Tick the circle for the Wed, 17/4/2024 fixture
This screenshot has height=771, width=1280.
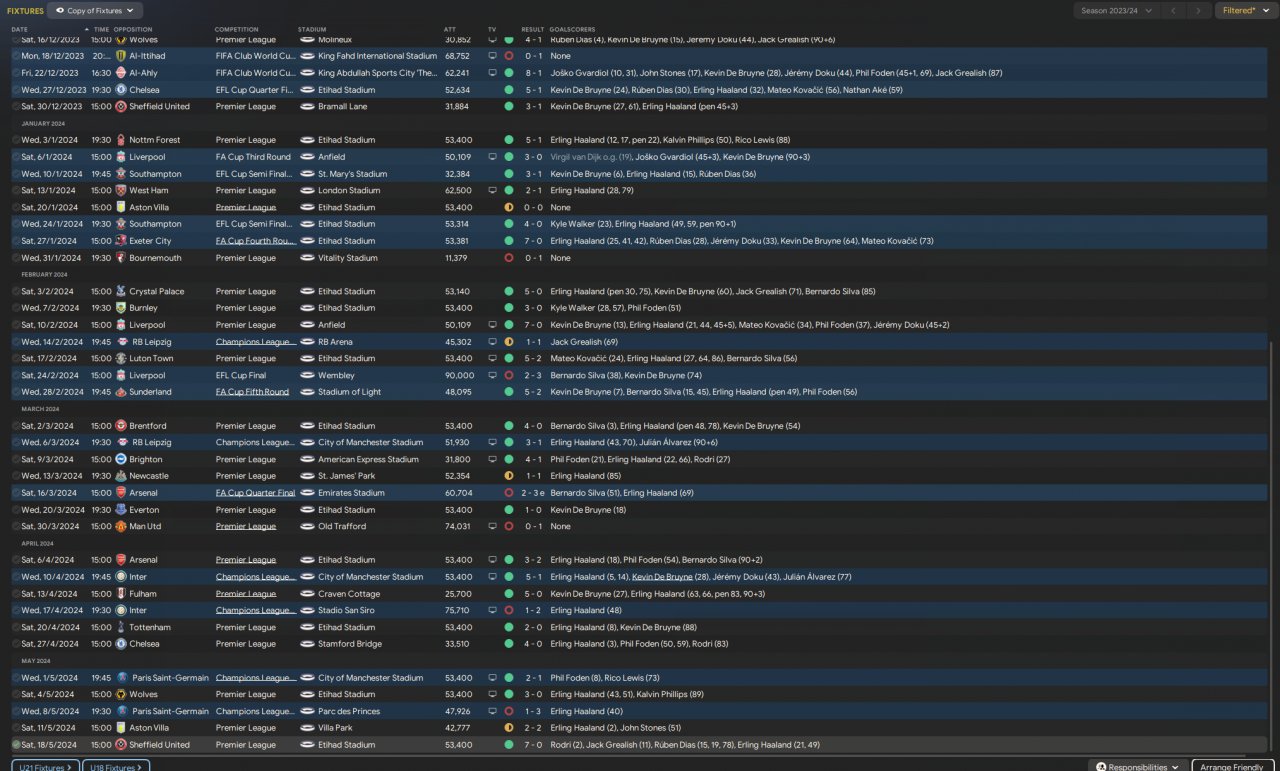tap(15, 610)
